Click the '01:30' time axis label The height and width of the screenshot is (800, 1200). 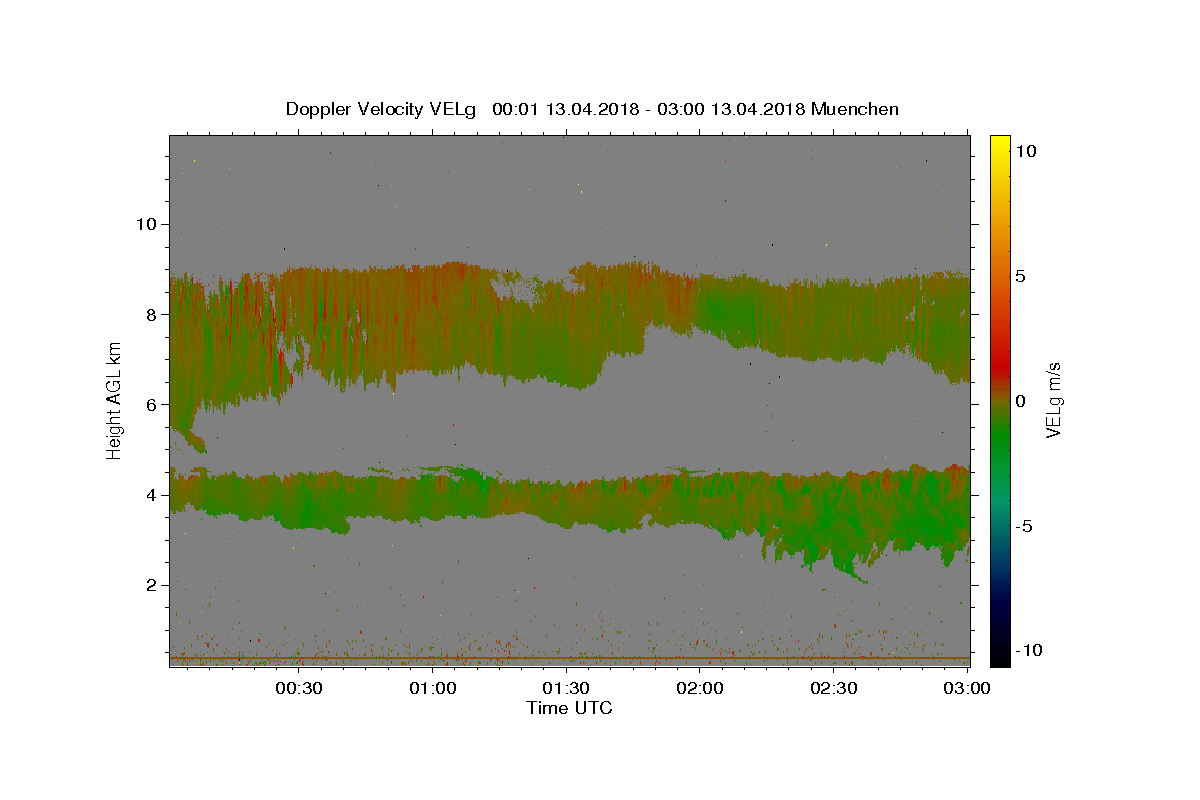(566, 688)
